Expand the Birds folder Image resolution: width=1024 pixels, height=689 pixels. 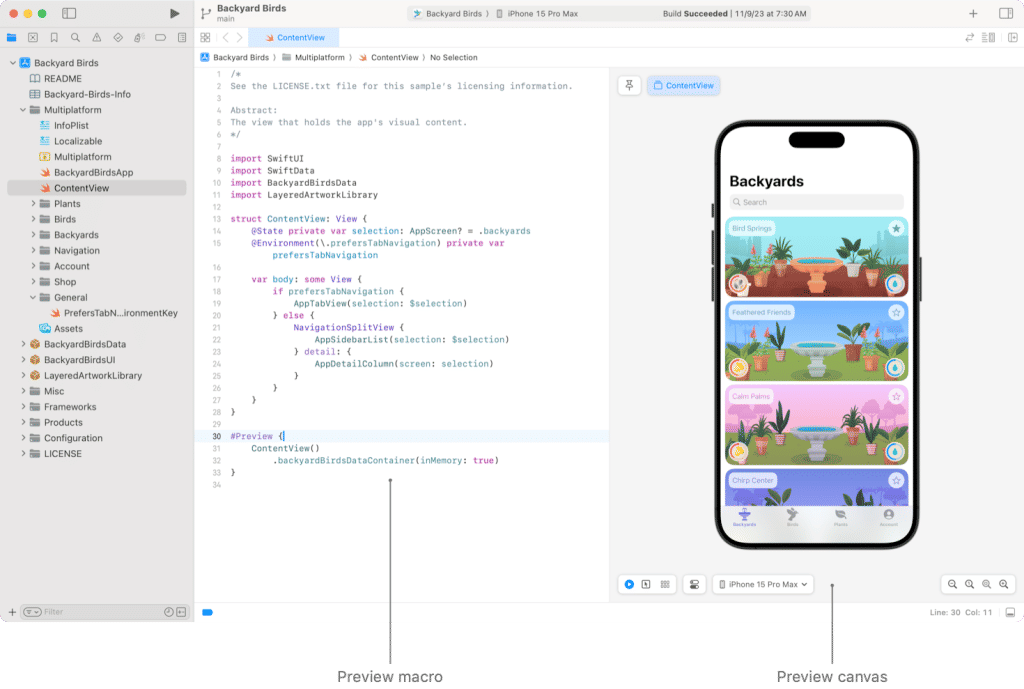(x=33, y=219)
